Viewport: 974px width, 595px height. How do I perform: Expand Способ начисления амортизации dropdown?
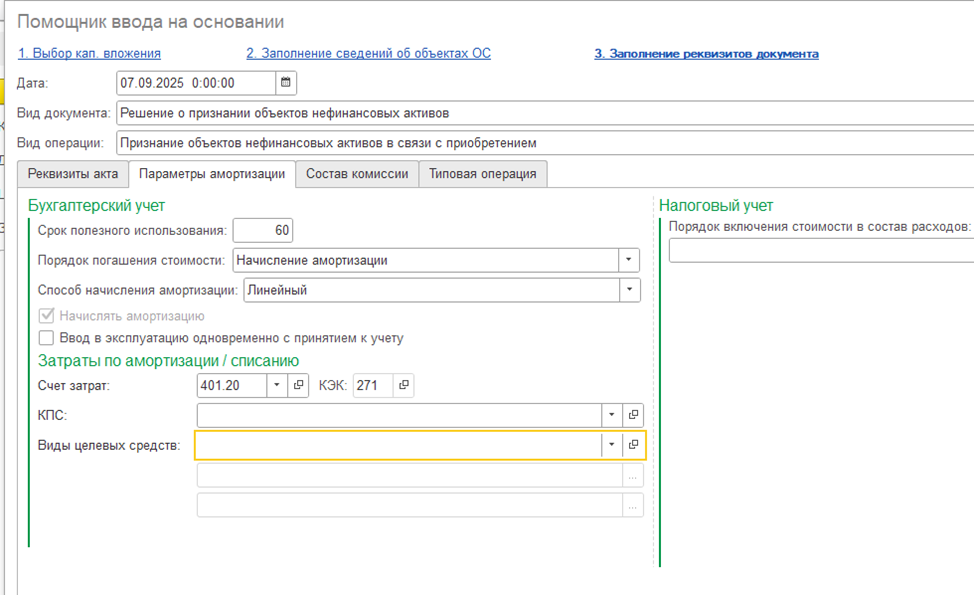coord(629,290)
